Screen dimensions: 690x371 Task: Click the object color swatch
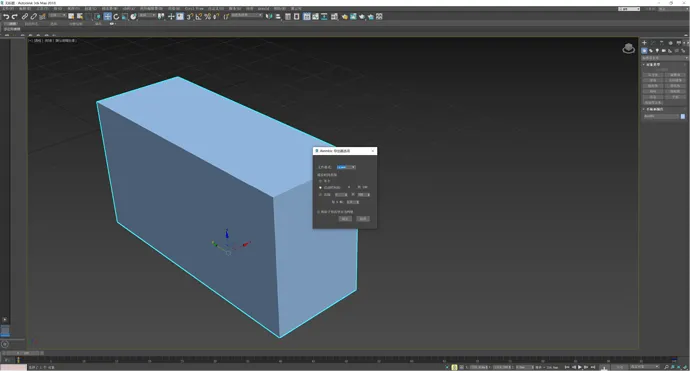683,117
